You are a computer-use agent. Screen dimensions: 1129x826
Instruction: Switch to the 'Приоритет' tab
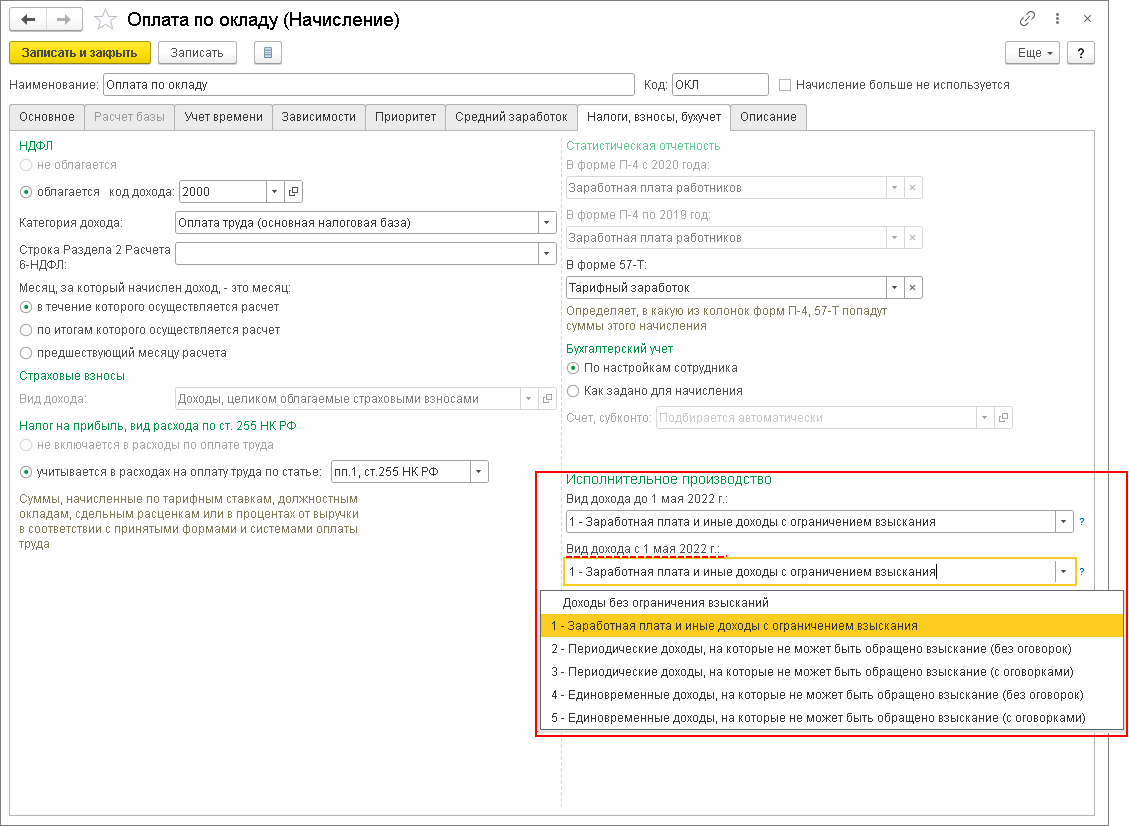point(405,117)
